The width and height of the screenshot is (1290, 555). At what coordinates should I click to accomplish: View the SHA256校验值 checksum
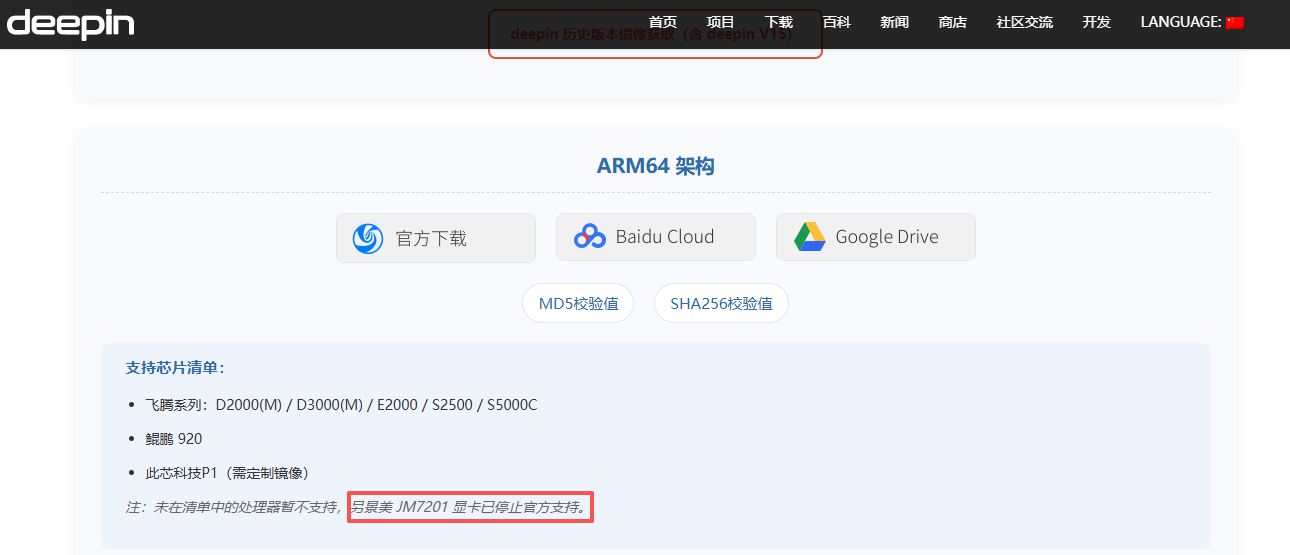[x=721, y=303]
